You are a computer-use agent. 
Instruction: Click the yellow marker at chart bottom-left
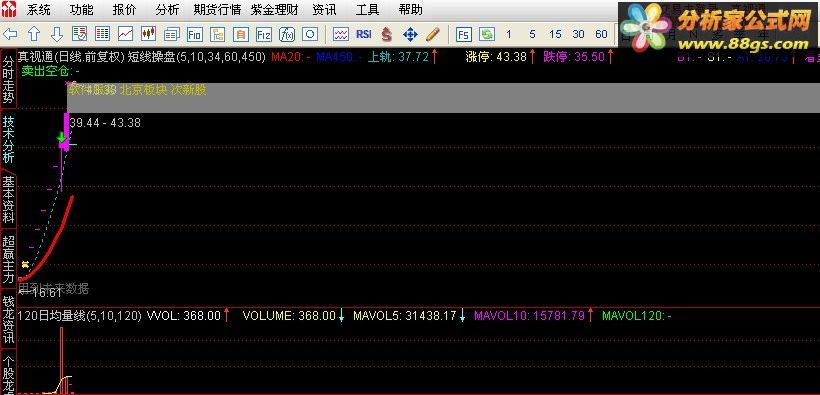25,265
